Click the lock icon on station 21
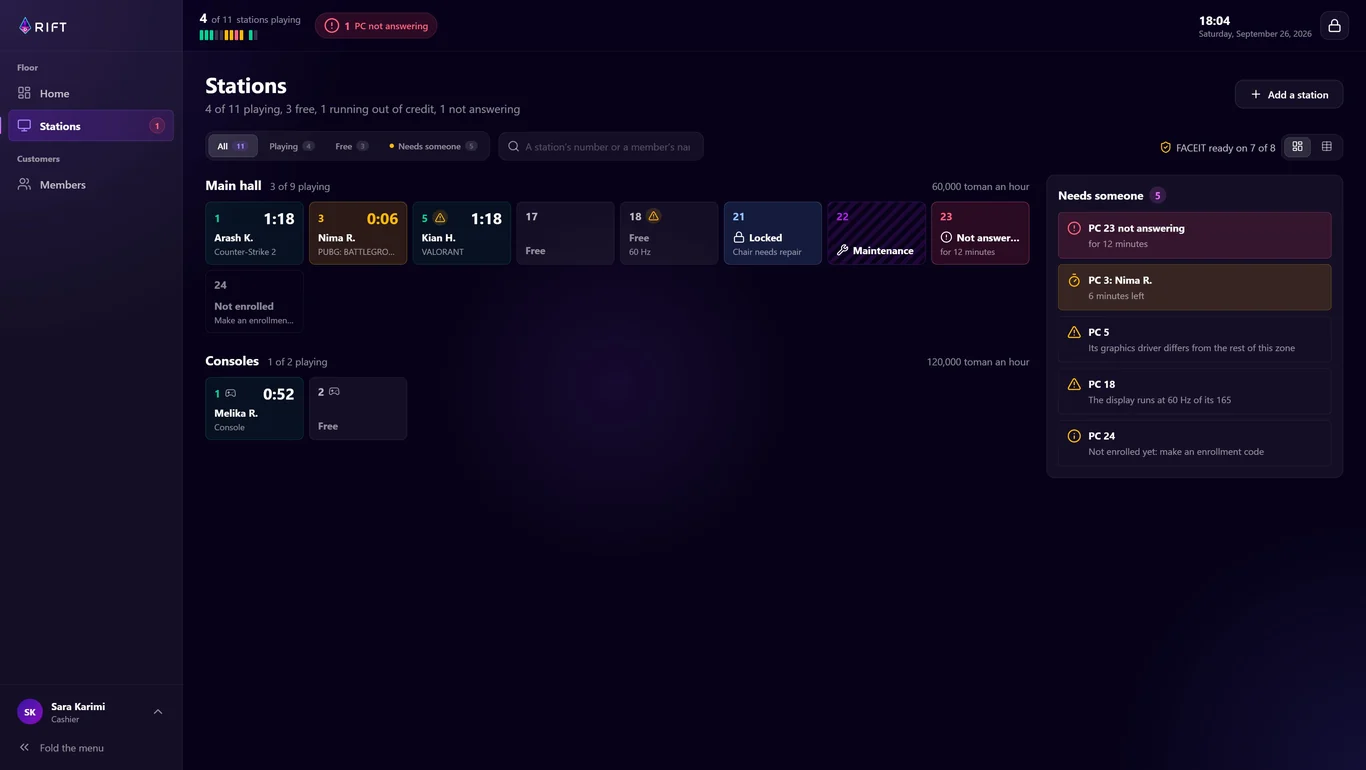The image size is (1366, 770). pyautogui.click(x=739, y=238)
